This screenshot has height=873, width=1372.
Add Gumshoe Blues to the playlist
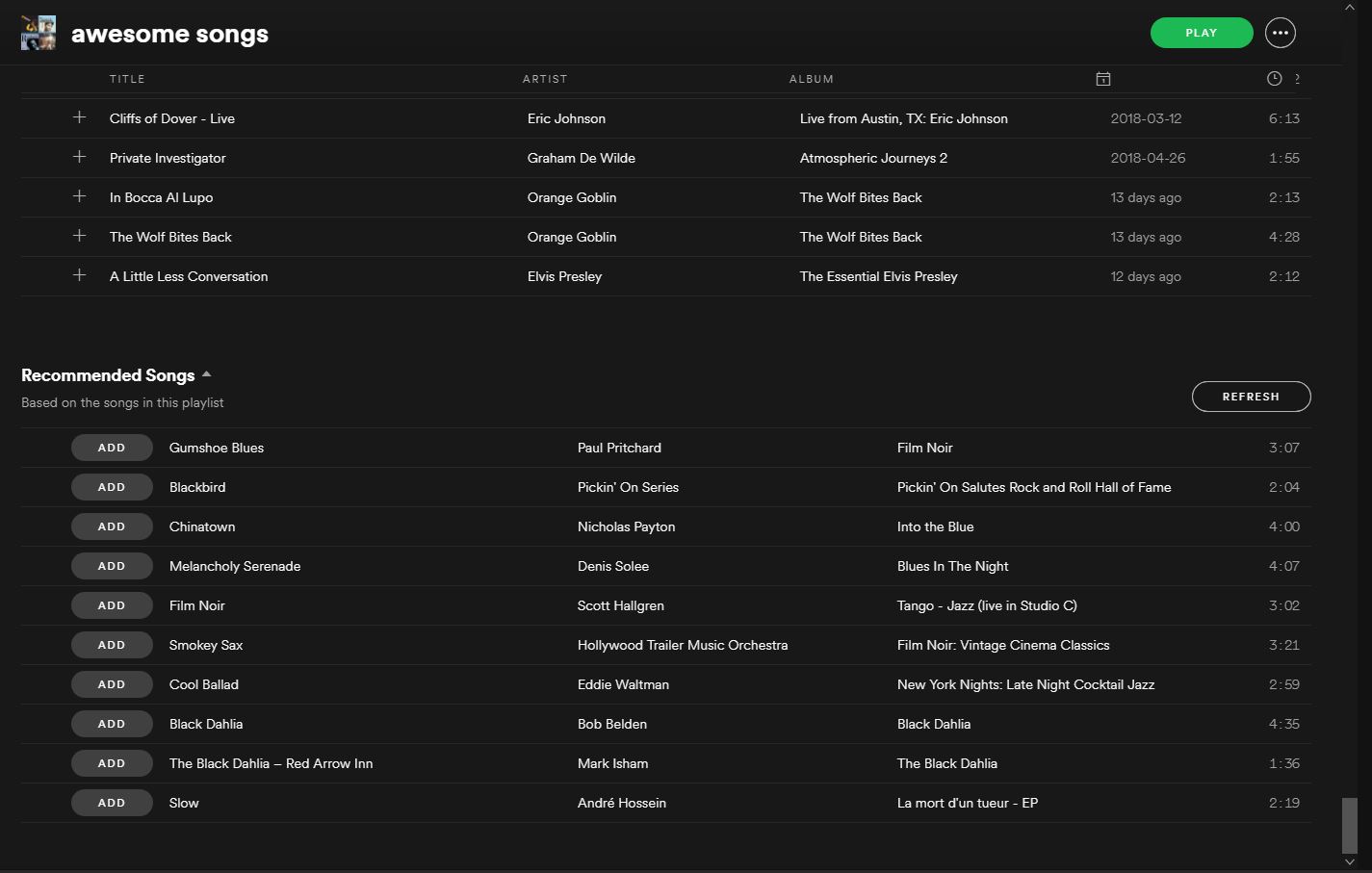coord(112,448)
